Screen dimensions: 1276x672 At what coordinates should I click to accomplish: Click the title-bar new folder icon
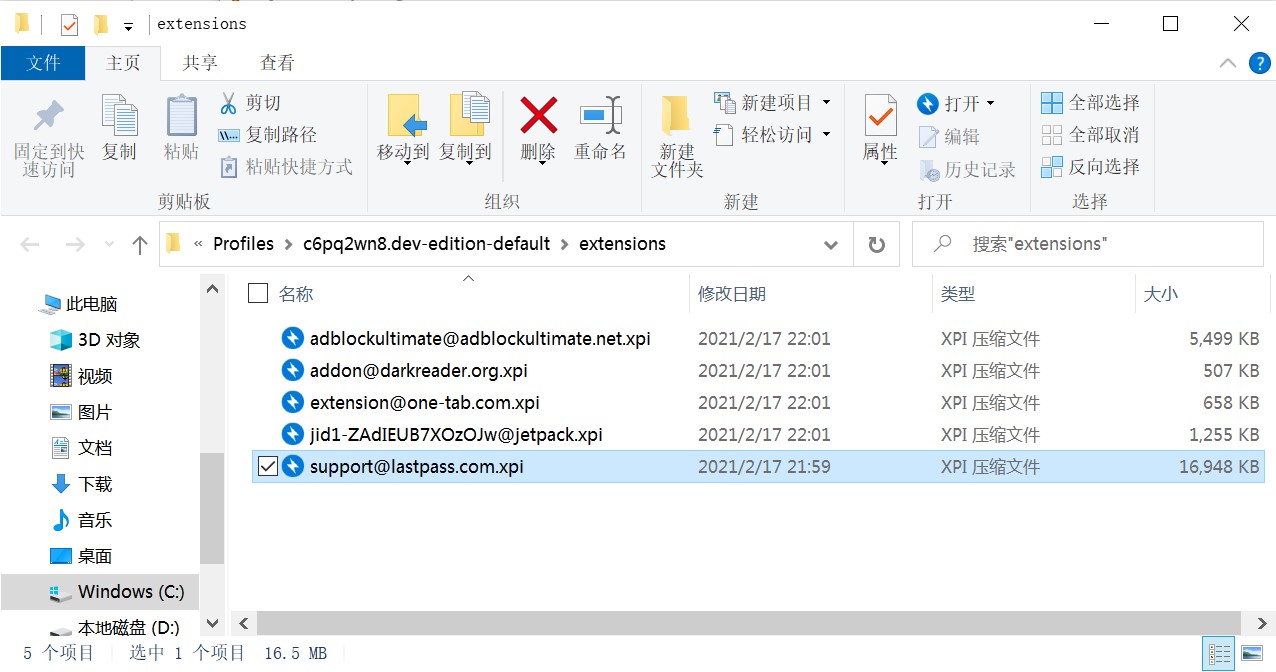point(100,24)
